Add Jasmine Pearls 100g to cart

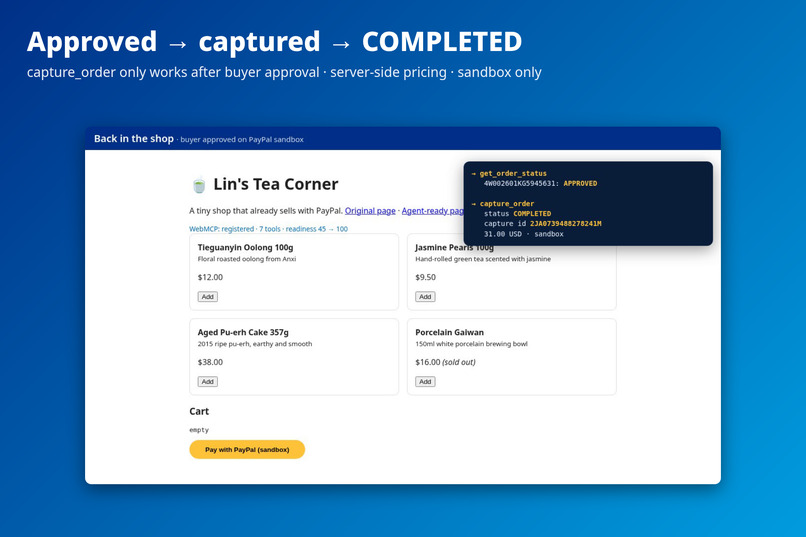point(425,297)
